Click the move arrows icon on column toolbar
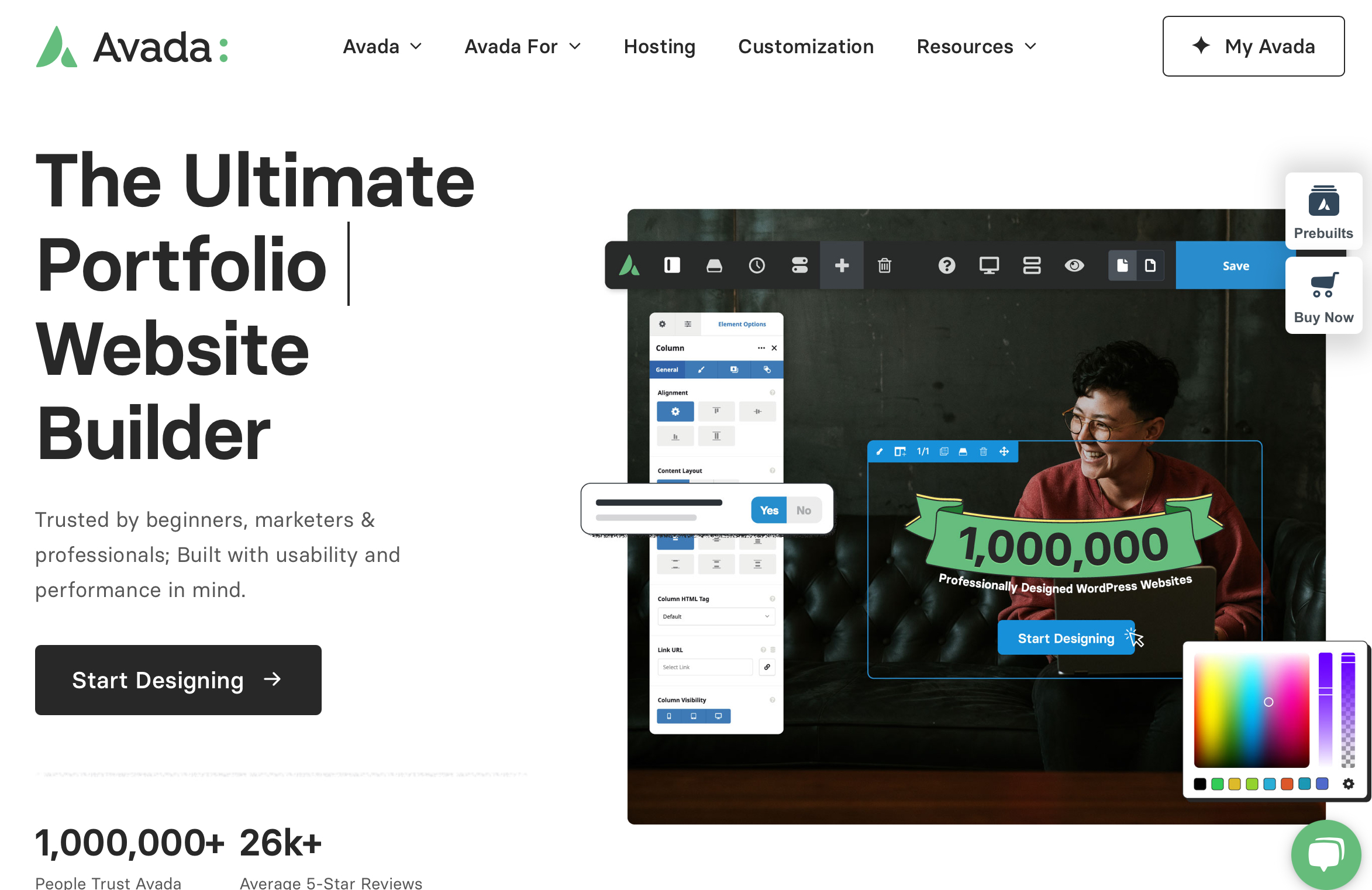 pos(1004,451)
